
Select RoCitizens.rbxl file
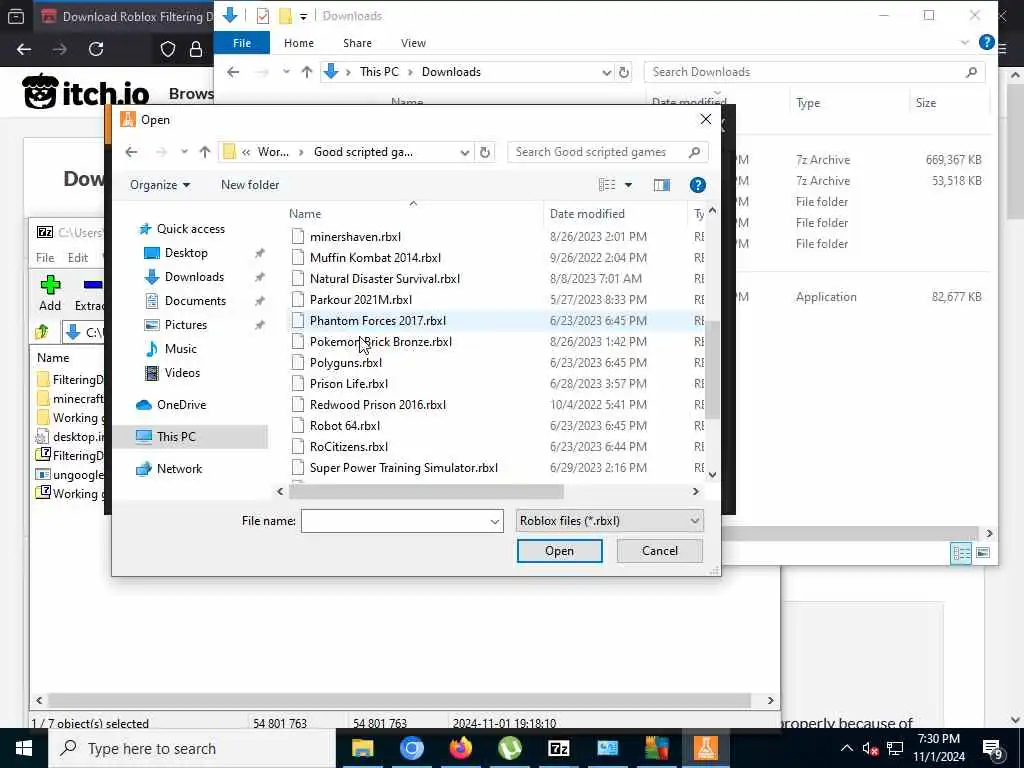(x=349, y=447)
